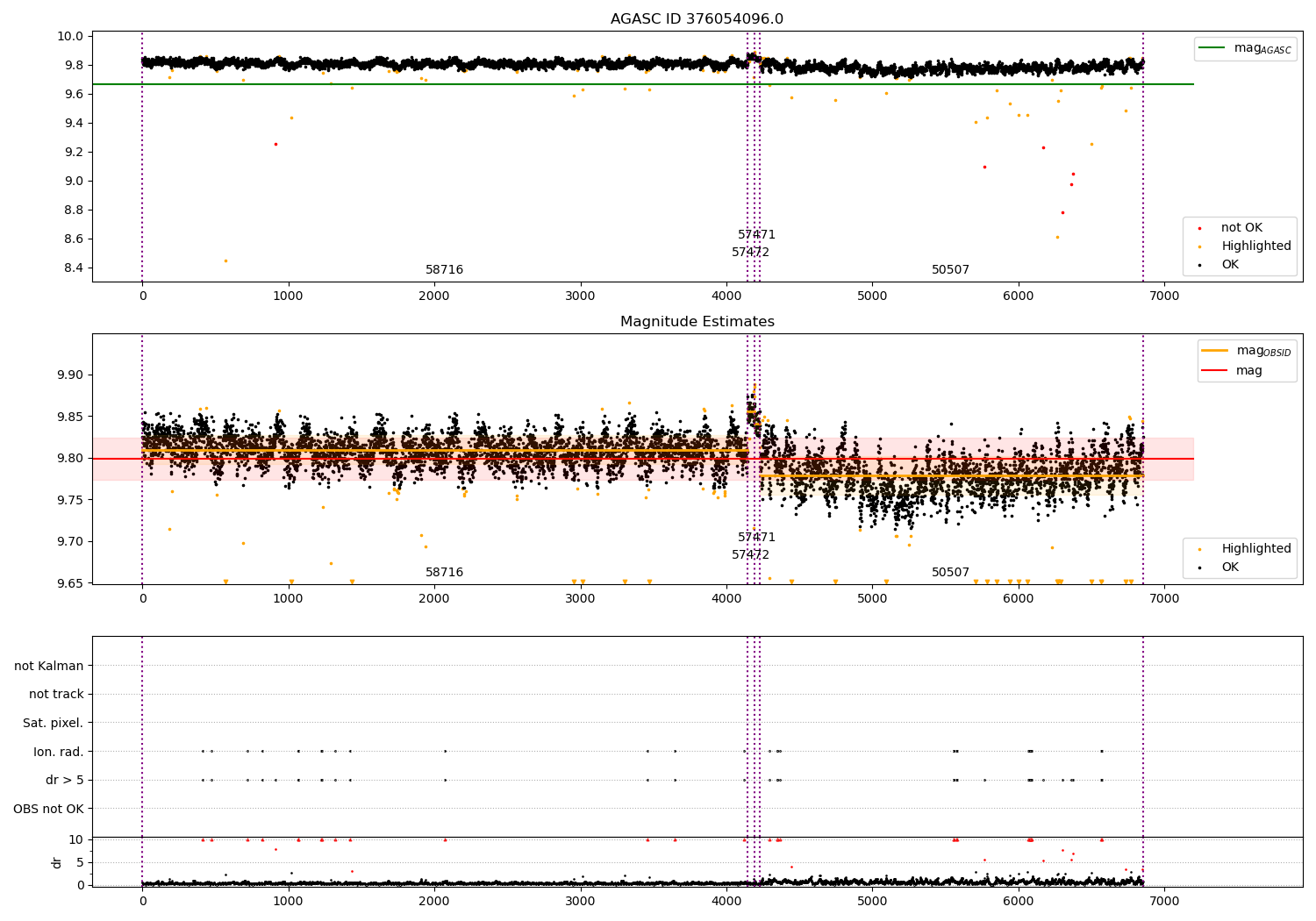This screenshot has width=1316, height=921.
Task: Click the 'dr > 5' row label
Action: (x=65, y=781)
